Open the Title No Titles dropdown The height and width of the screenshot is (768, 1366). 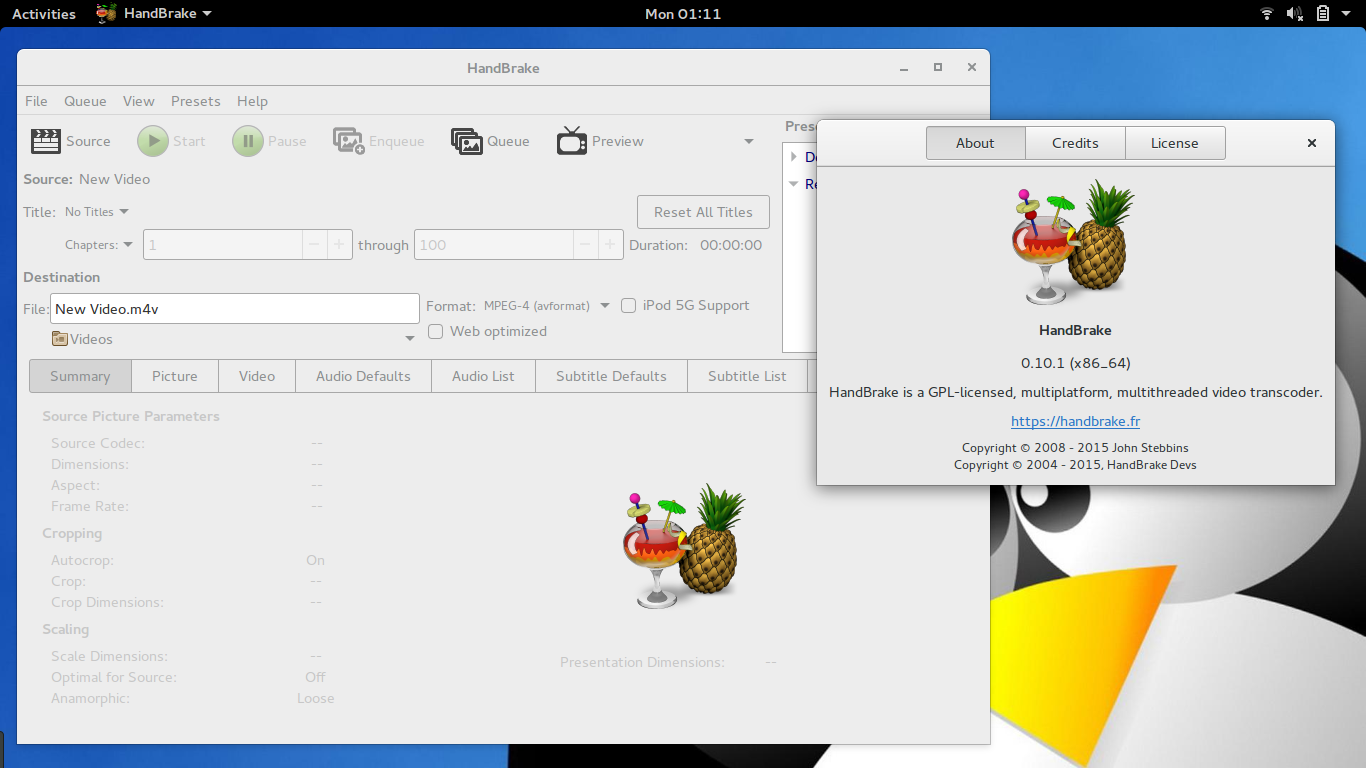pos(97,212)
